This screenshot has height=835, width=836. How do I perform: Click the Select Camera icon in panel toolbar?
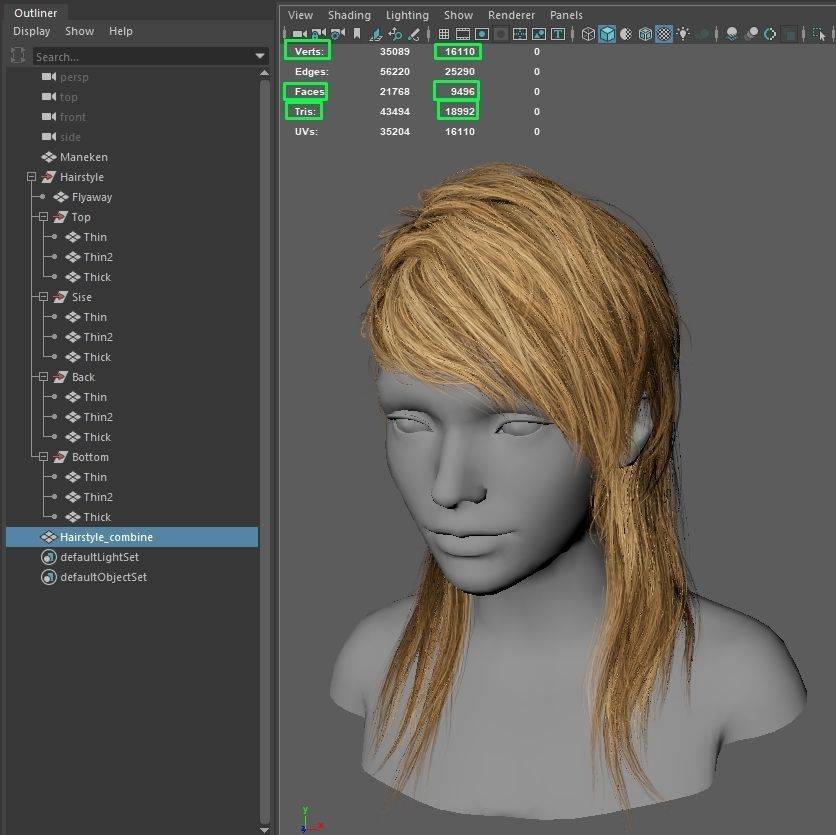click(300, 34)
